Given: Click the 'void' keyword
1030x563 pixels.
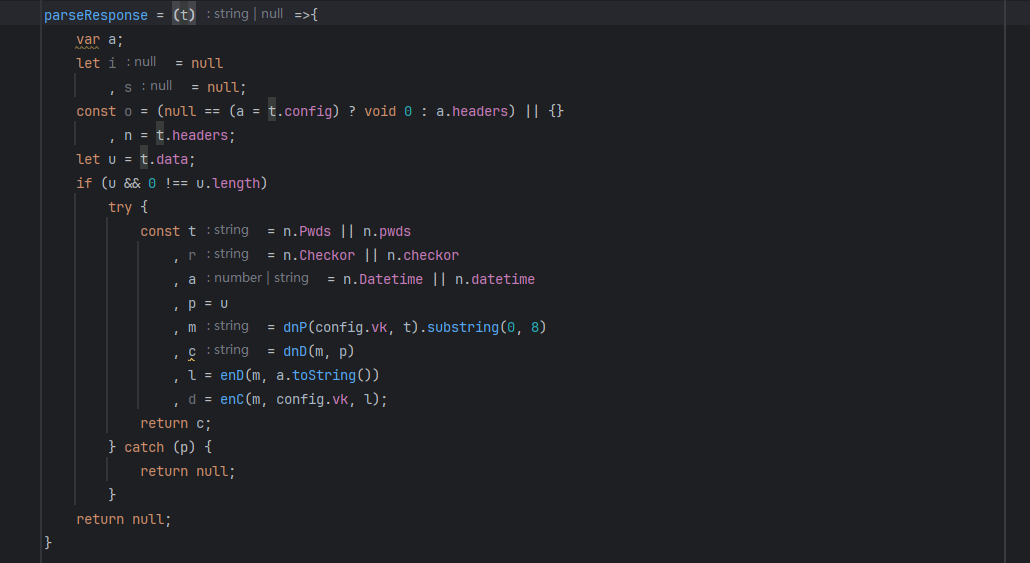Looking at the screenshot, I should click(x=380, y=112).
